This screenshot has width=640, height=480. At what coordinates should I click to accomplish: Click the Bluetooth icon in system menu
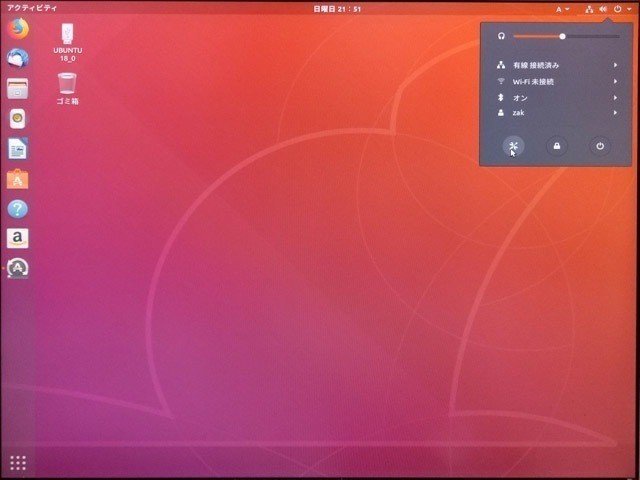[x=501, y=98]
